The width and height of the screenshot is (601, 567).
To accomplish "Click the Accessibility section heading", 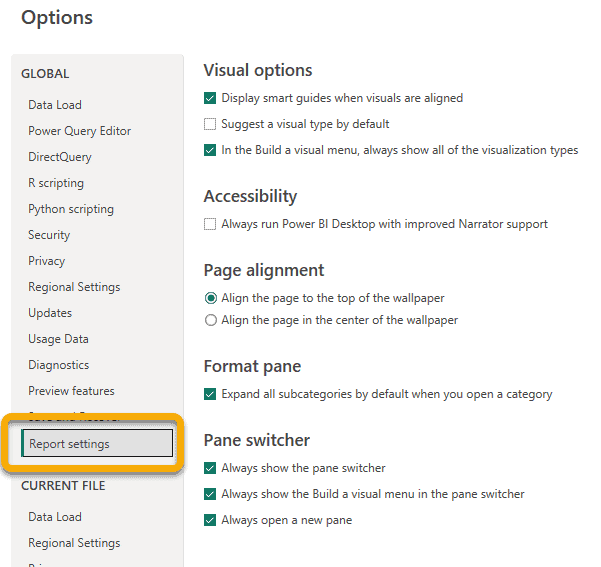I will [x=250, y=196].
